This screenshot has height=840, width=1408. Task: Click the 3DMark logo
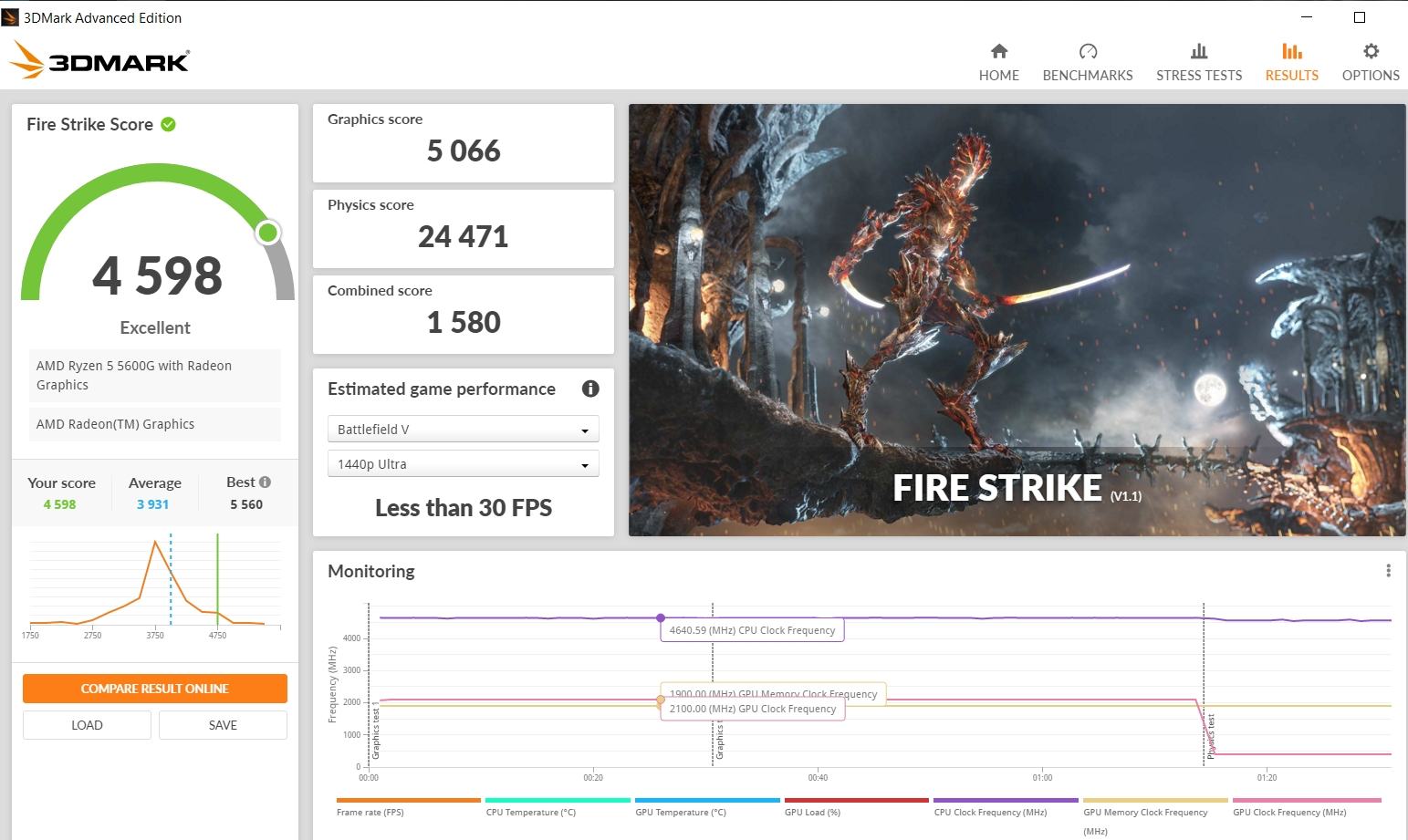pyautogui.click(x=99, y=60)
